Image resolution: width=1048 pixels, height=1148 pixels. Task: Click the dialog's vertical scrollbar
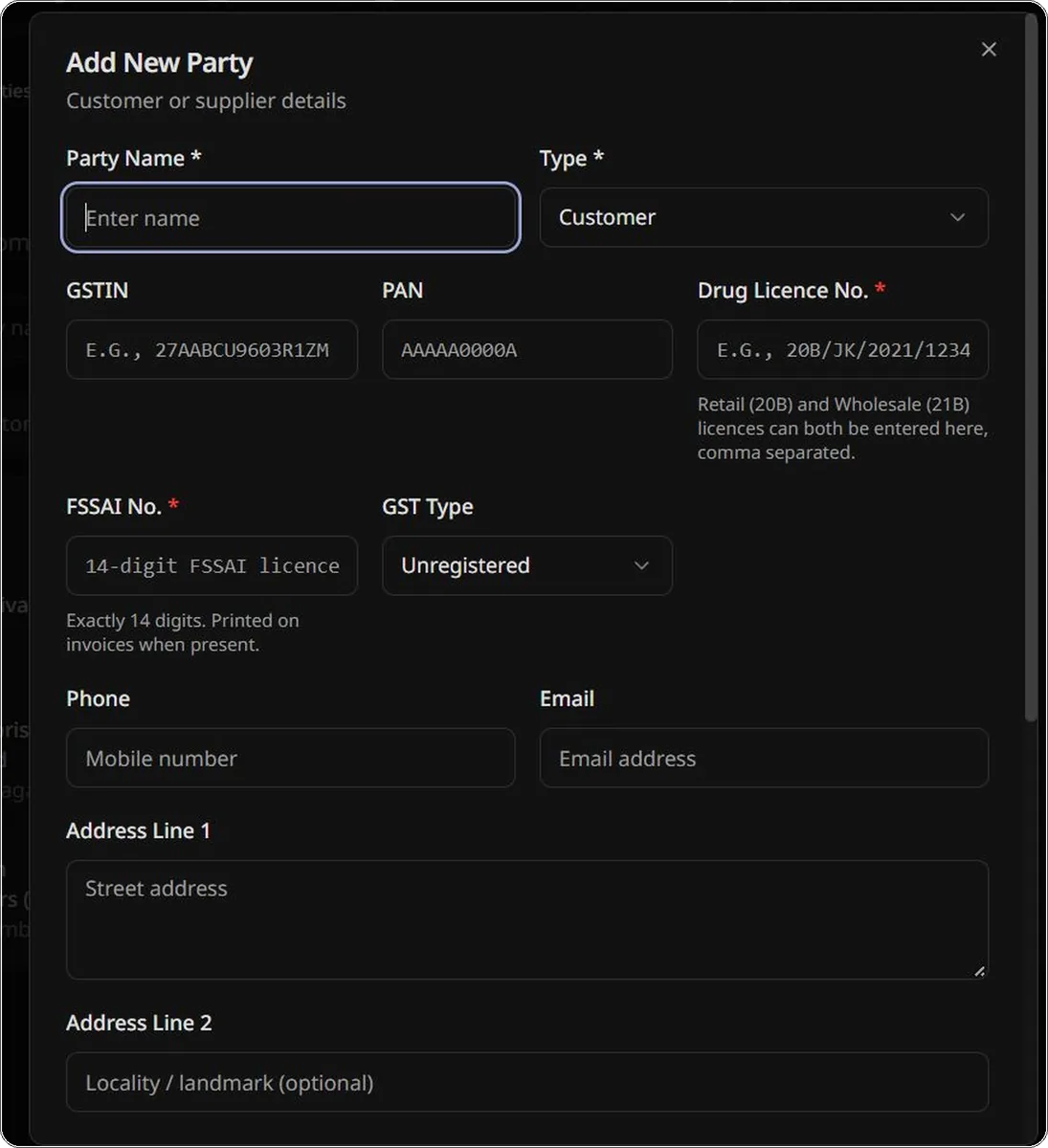(x=1031, y=368)
